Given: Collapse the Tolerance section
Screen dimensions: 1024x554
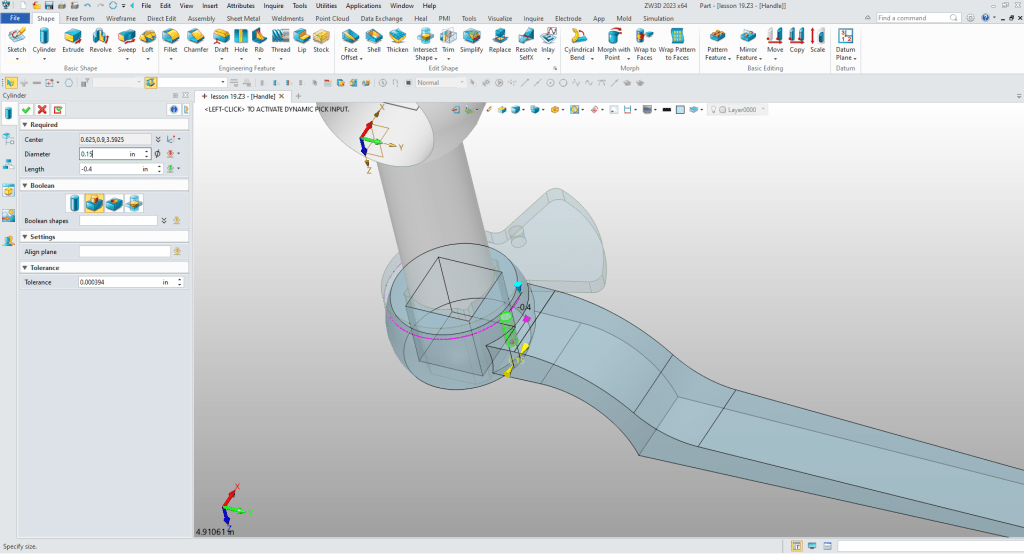Looking at the screenshot, I should tap(24, 268).
